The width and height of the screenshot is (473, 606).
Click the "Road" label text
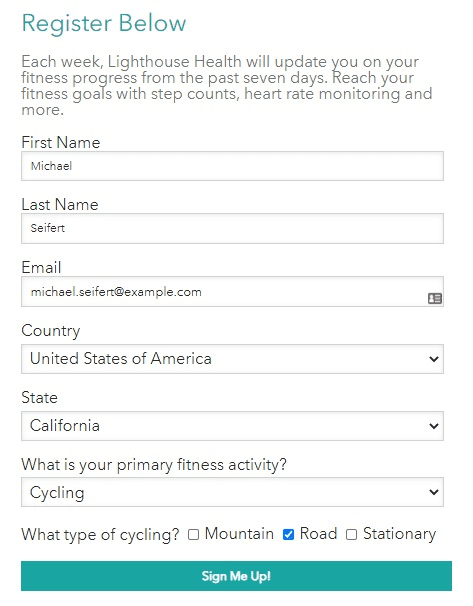click(318, 534)
